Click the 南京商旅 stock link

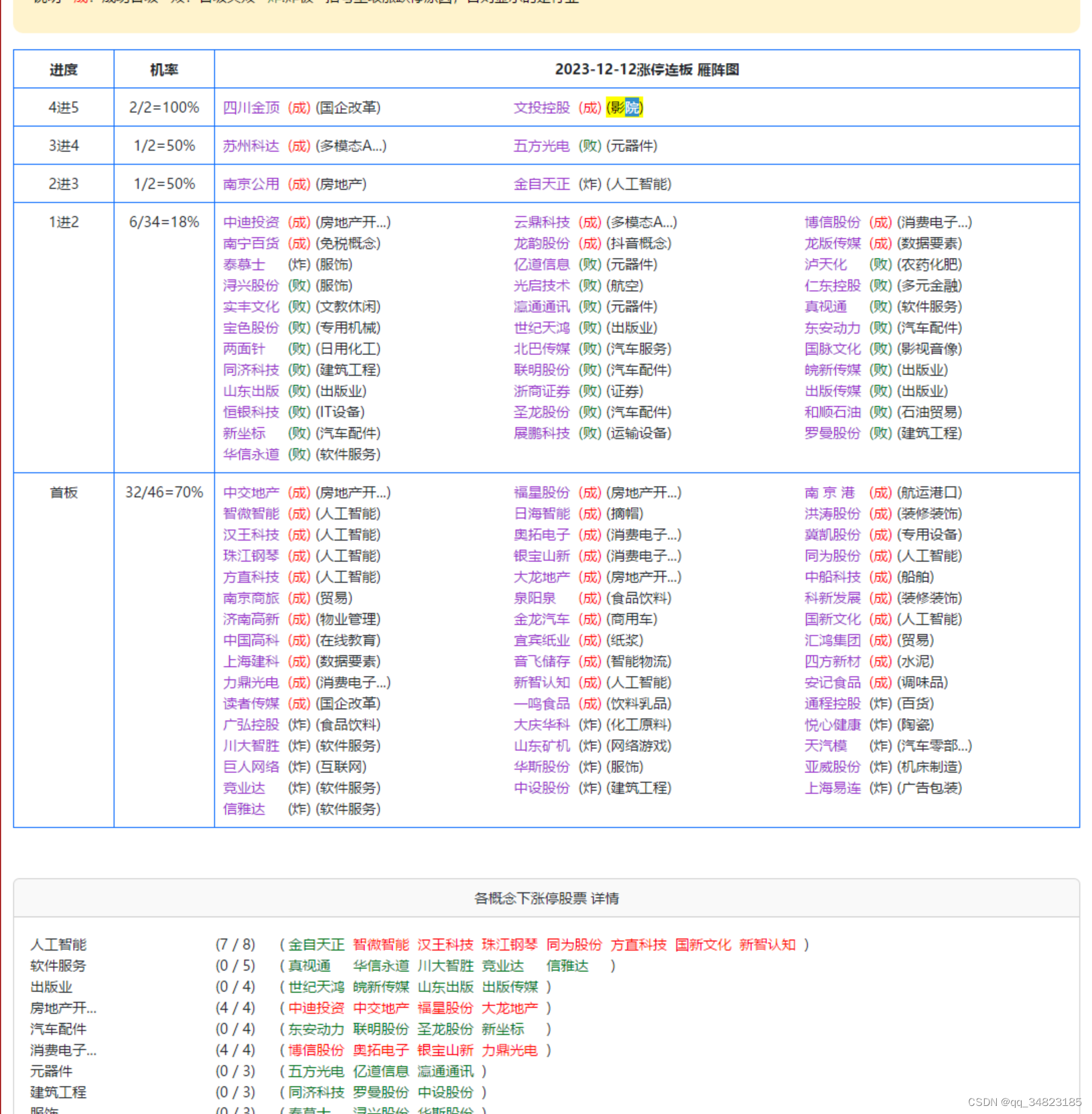pos(251,598)
